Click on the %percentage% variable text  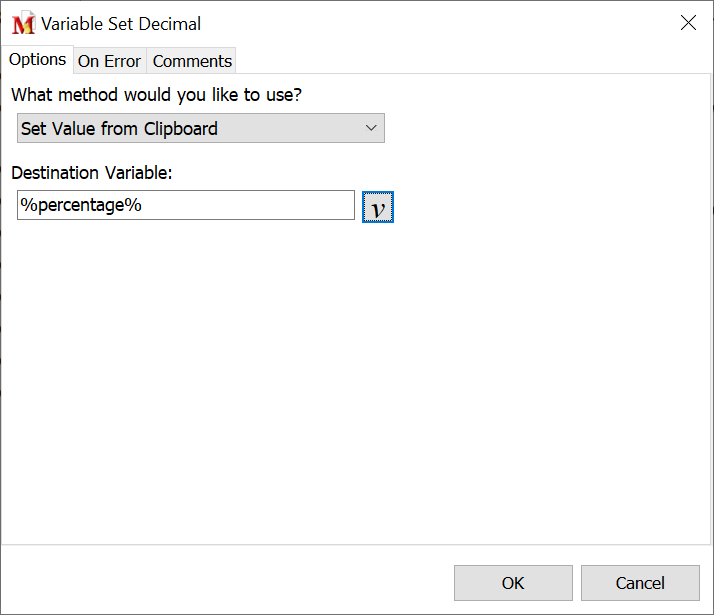pyautogui.click(x=81, y=205)
